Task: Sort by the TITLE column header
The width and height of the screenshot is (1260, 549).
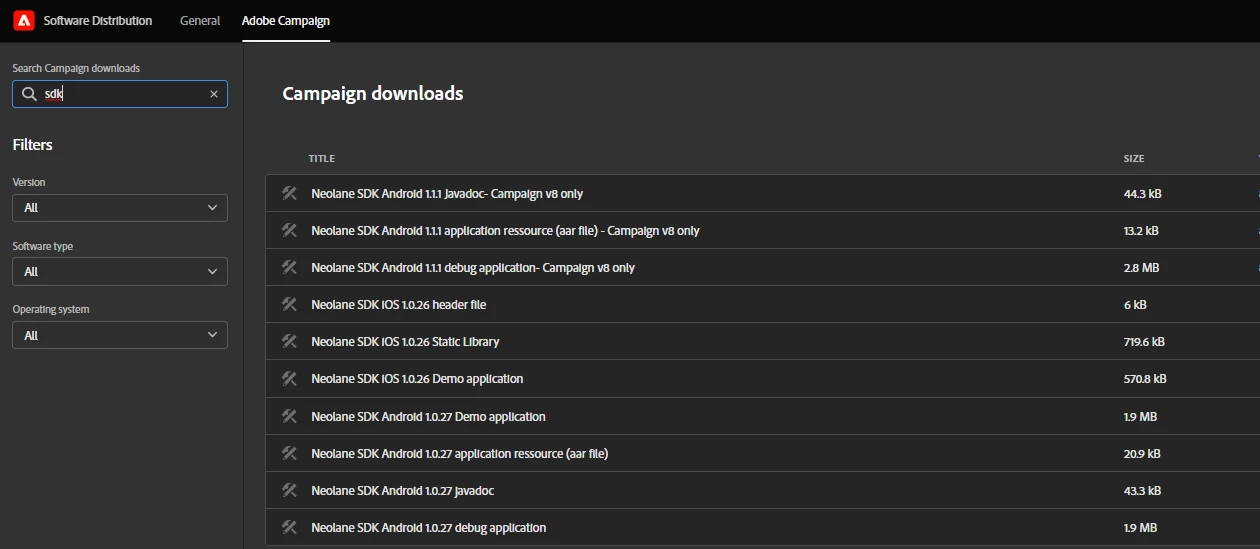Action: [322, 158]
